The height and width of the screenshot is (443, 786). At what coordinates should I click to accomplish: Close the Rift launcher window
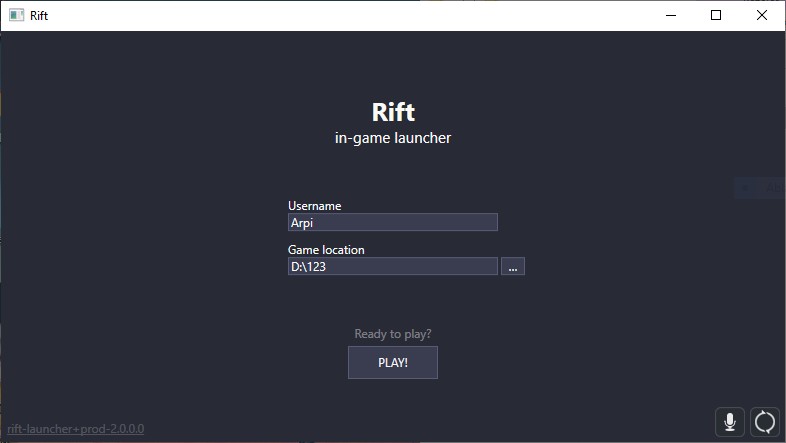[x=764, y=15]
